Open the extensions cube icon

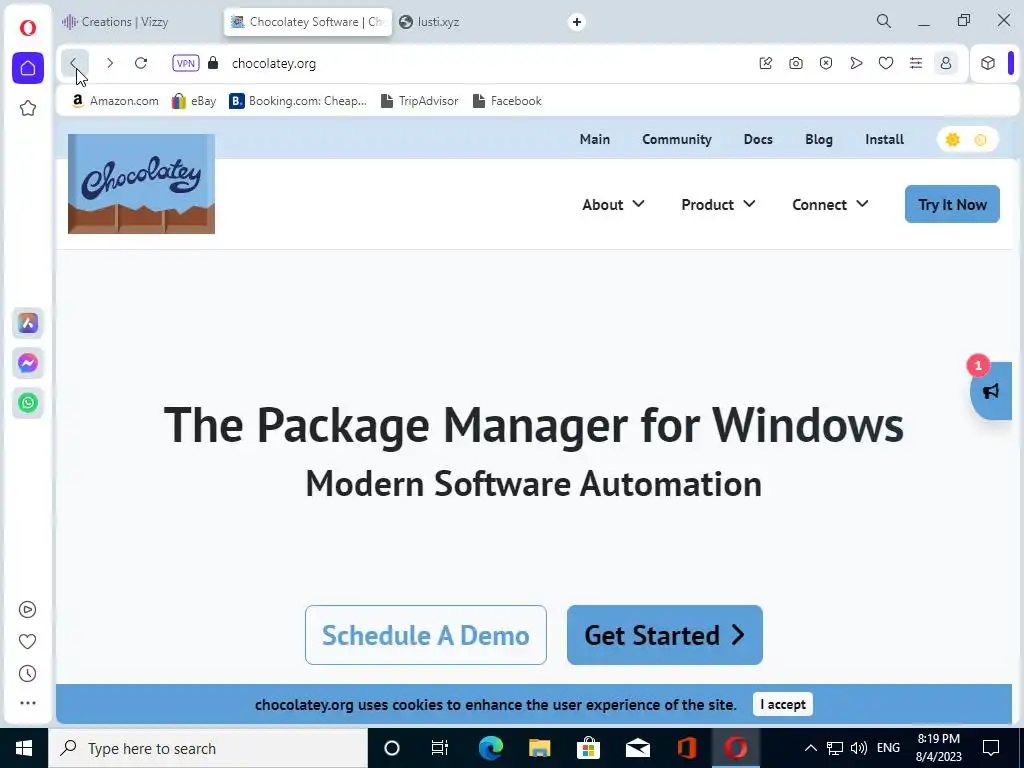pos(988,63)
